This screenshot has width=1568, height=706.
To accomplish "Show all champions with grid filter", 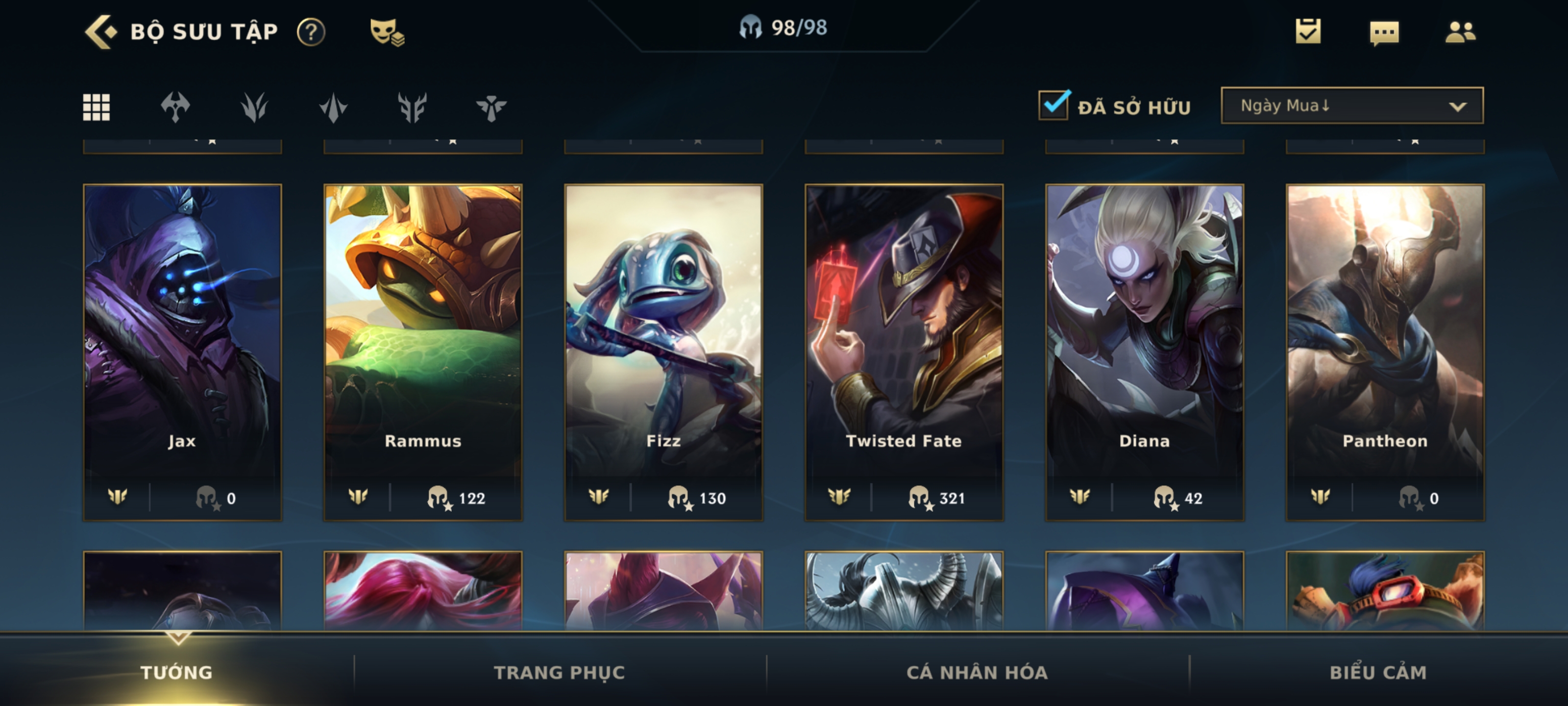I will 96,107.
